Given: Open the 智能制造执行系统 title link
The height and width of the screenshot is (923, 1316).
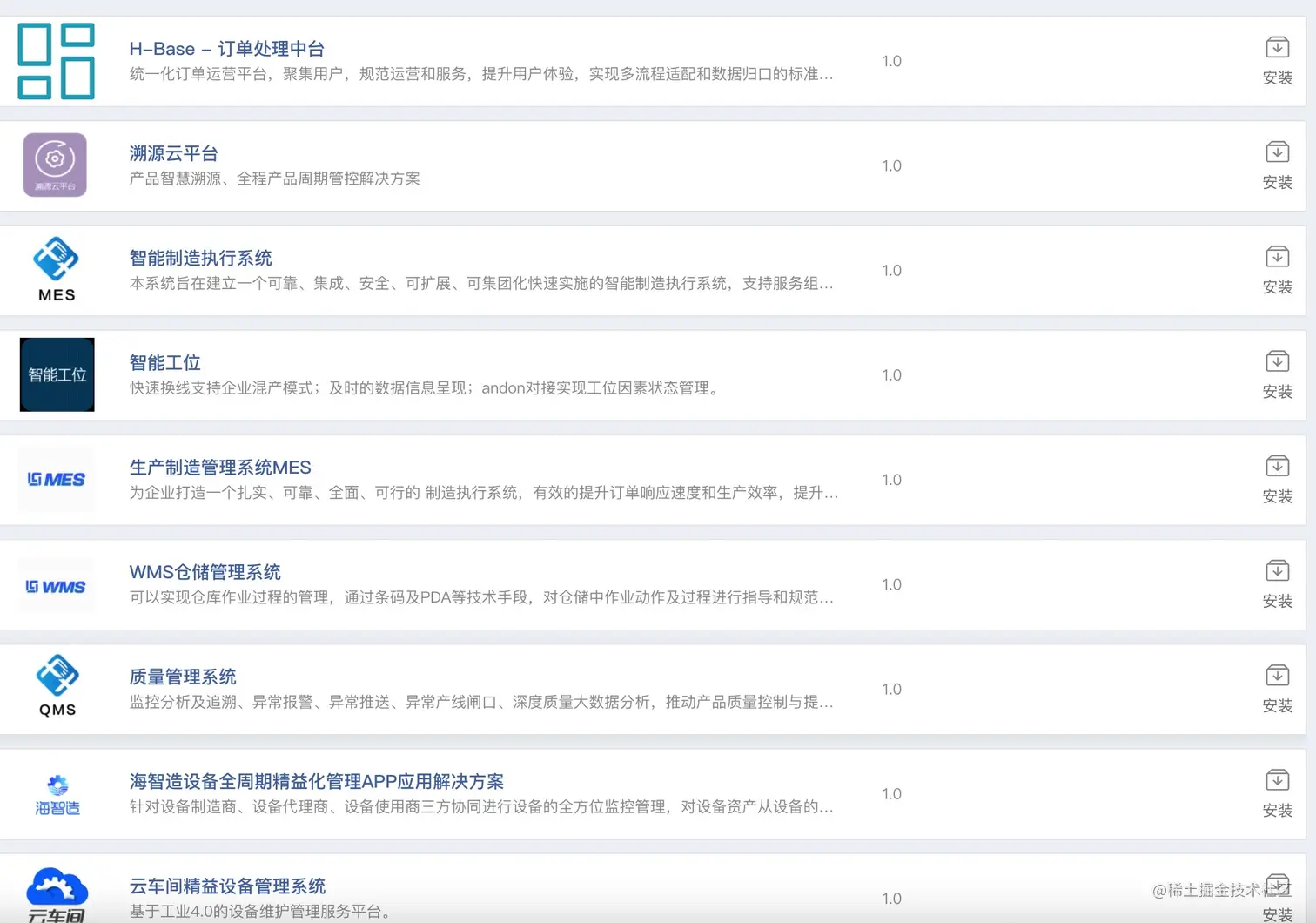Looking at the screenshot, I should tap(200, 258).
